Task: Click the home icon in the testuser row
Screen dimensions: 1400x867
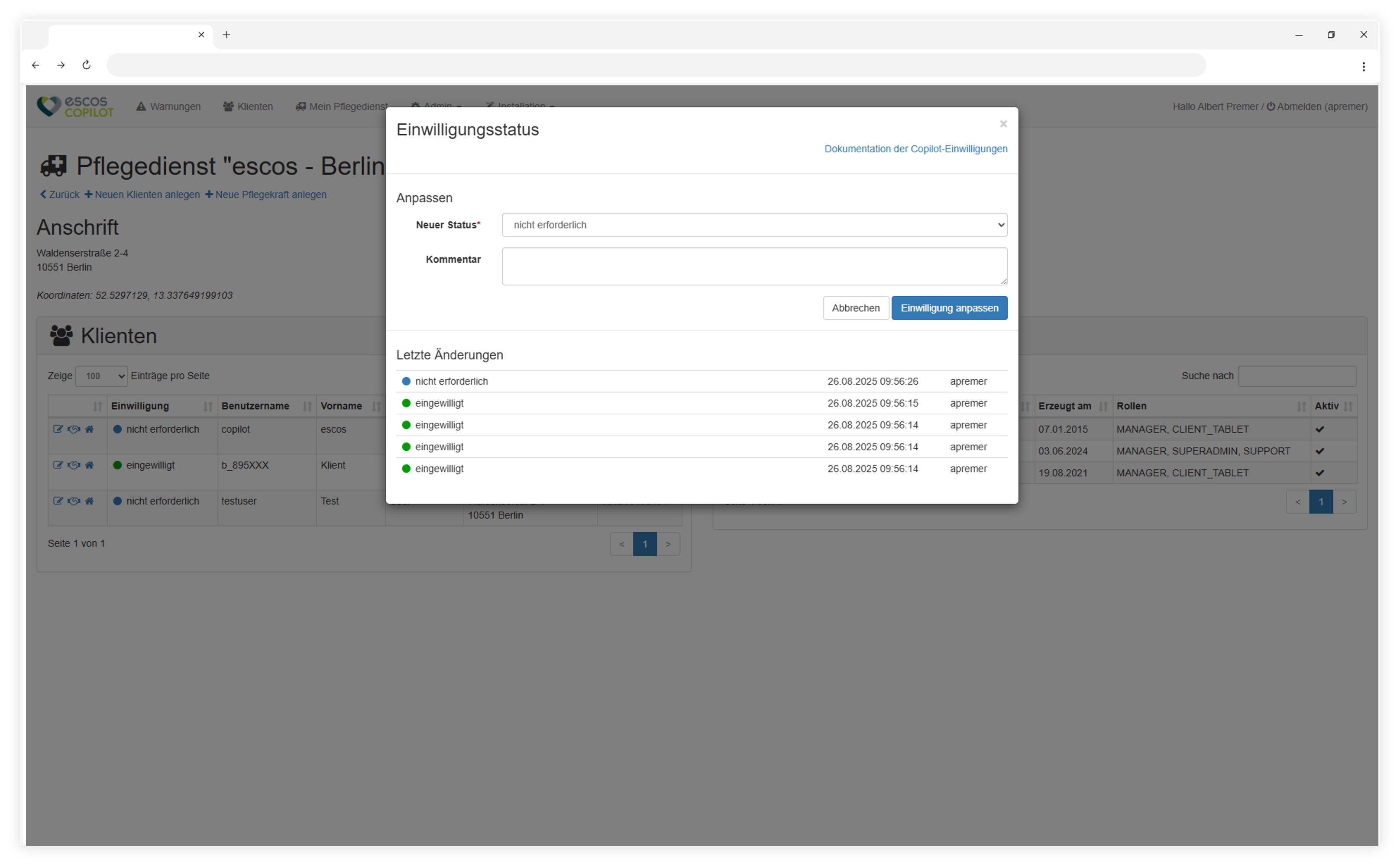Action: 90,501
